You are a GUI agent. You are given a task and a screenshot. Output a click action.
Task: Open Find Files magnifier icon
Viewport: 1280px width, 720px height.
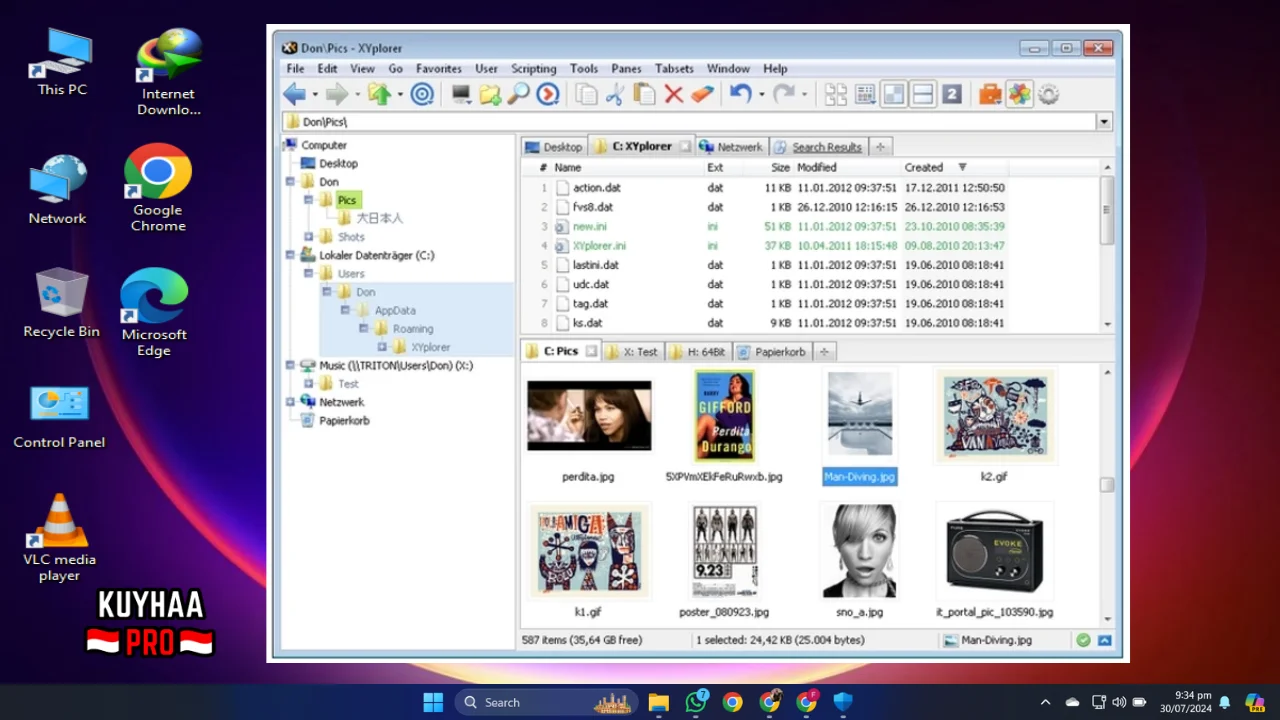pos(518,94)
